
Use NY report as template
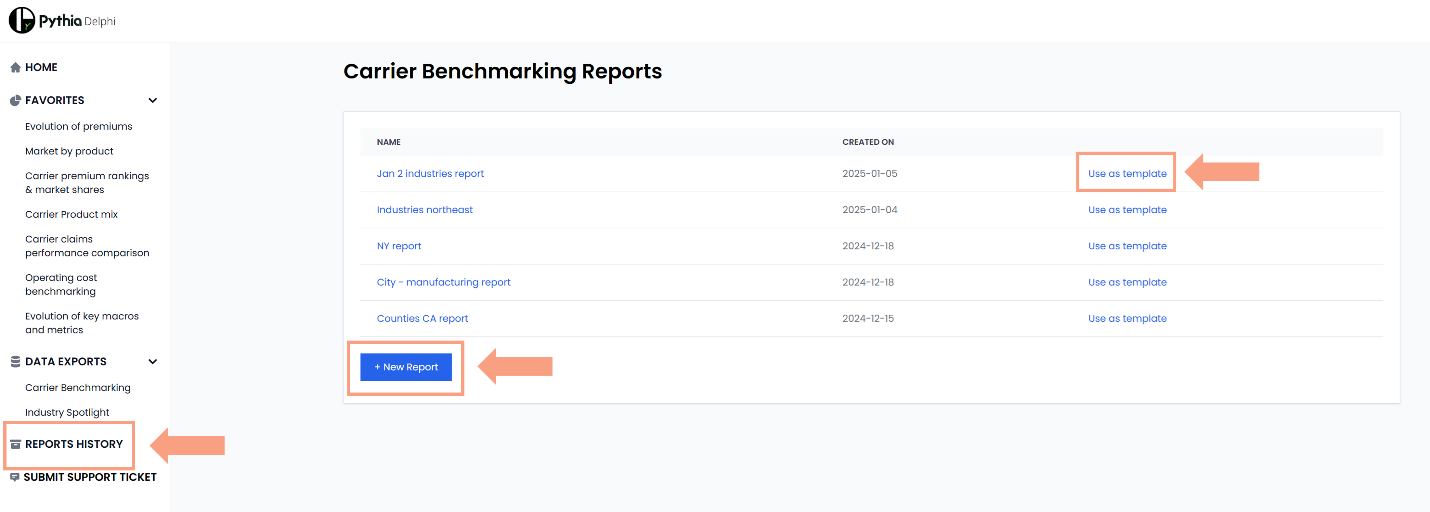pyautogui.click(x=1127, y=246)
